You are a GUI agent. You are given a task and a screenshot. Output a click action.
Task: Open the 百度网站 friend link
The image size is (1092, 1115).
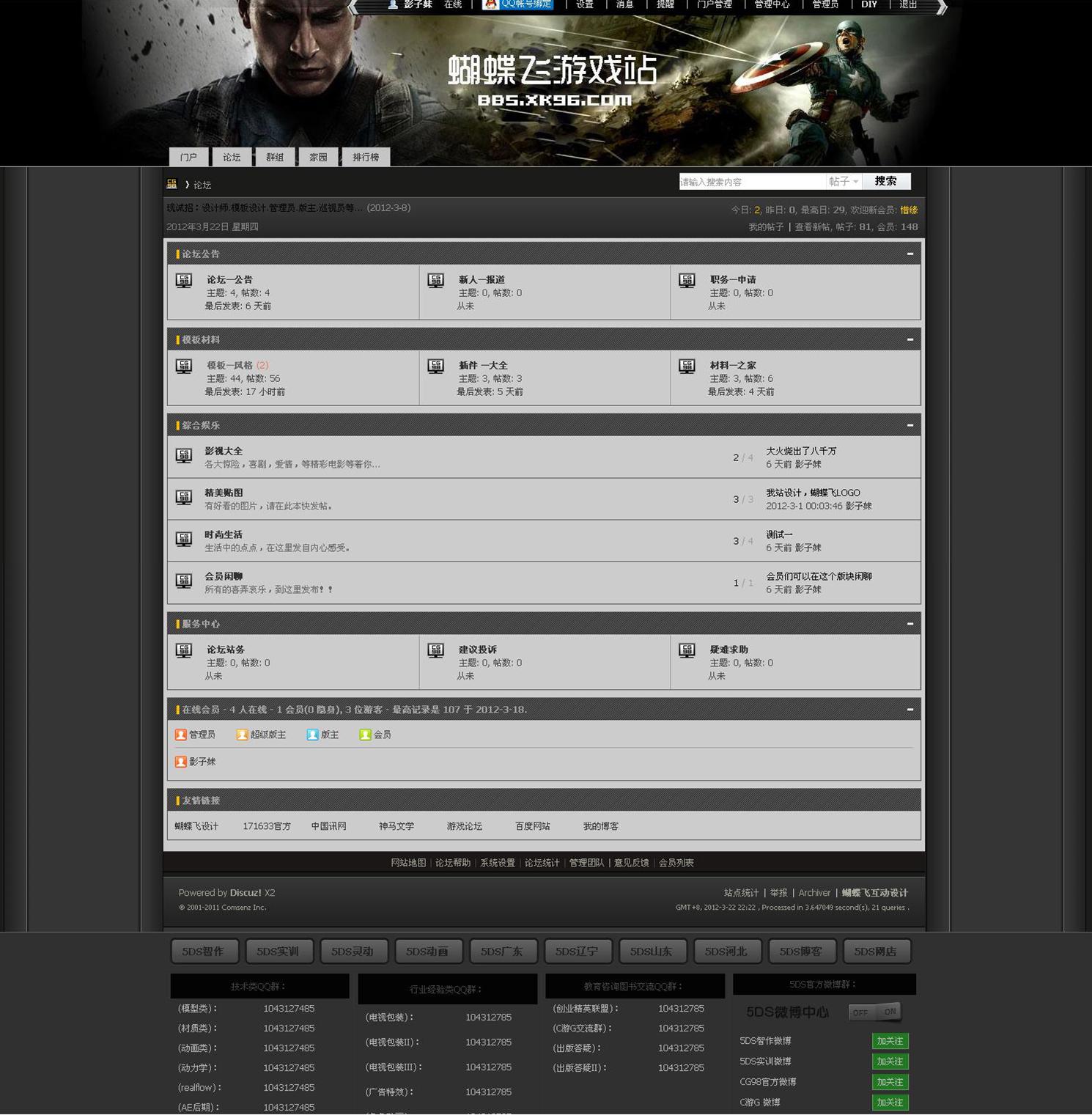[532, 826]
